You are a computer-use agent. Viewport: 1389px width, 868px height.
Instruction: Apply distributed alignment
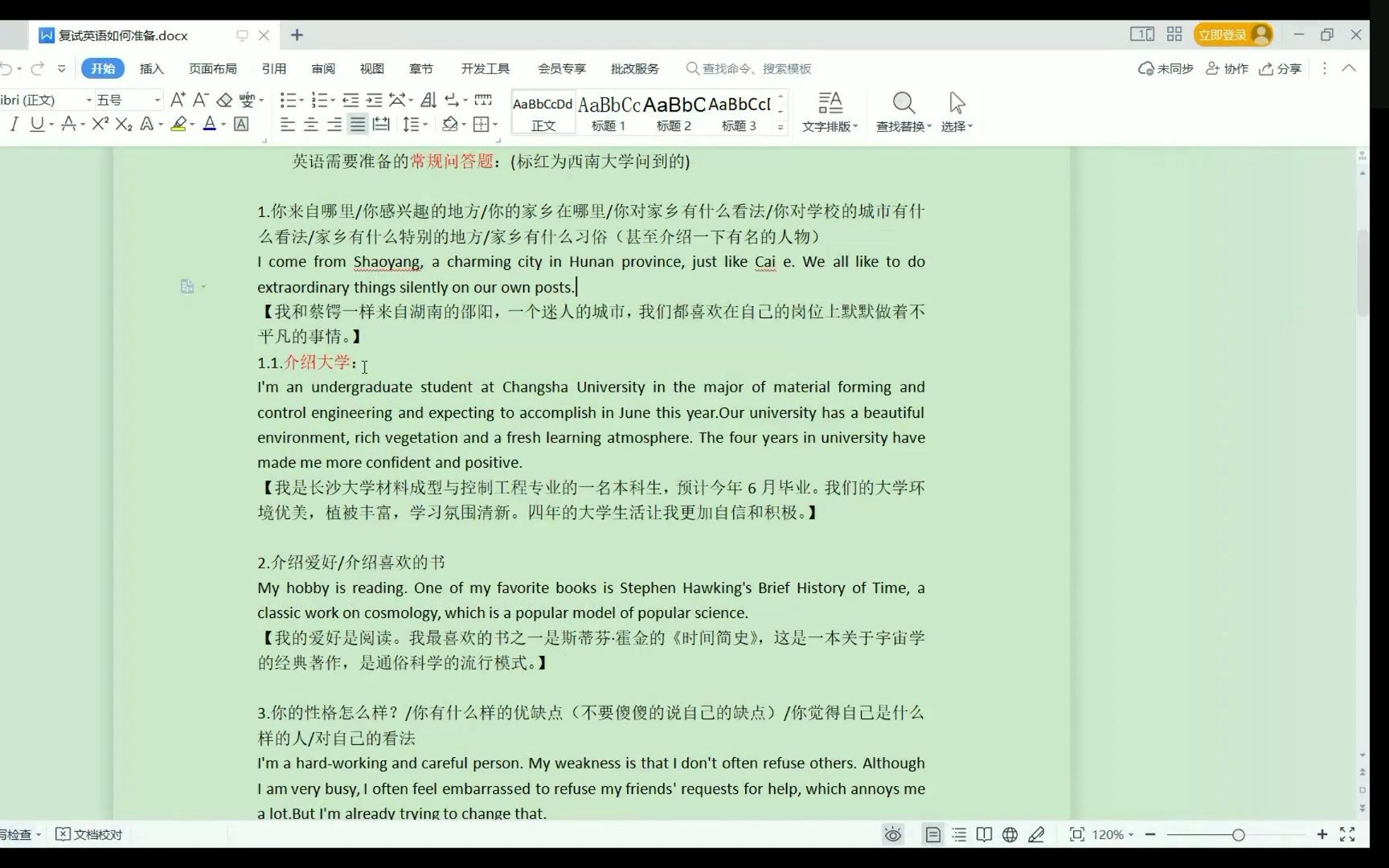point(381,124)
